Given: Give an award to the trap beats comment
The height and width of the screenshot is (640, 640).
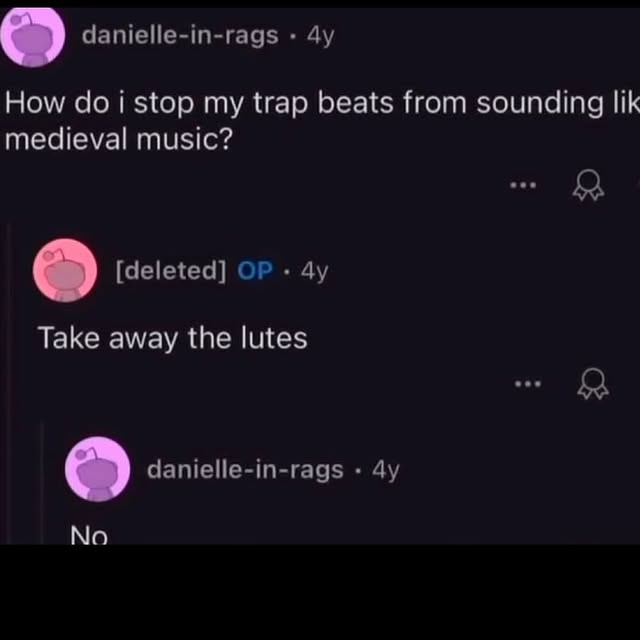Looking at the screenshot, I should tap(588, 185).
